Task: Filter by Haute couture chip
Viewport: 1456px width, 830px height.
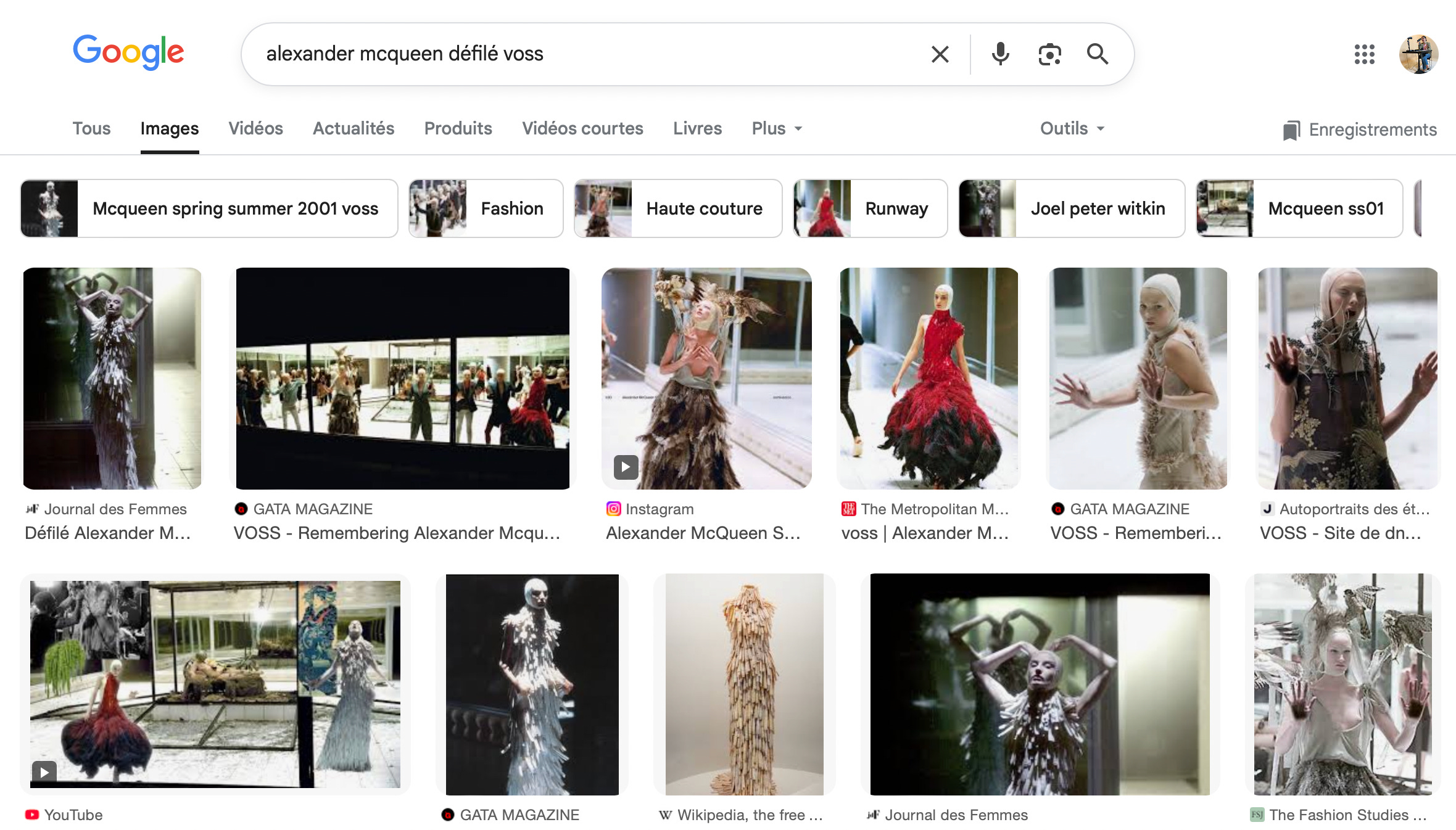Action: pos(678,208)
